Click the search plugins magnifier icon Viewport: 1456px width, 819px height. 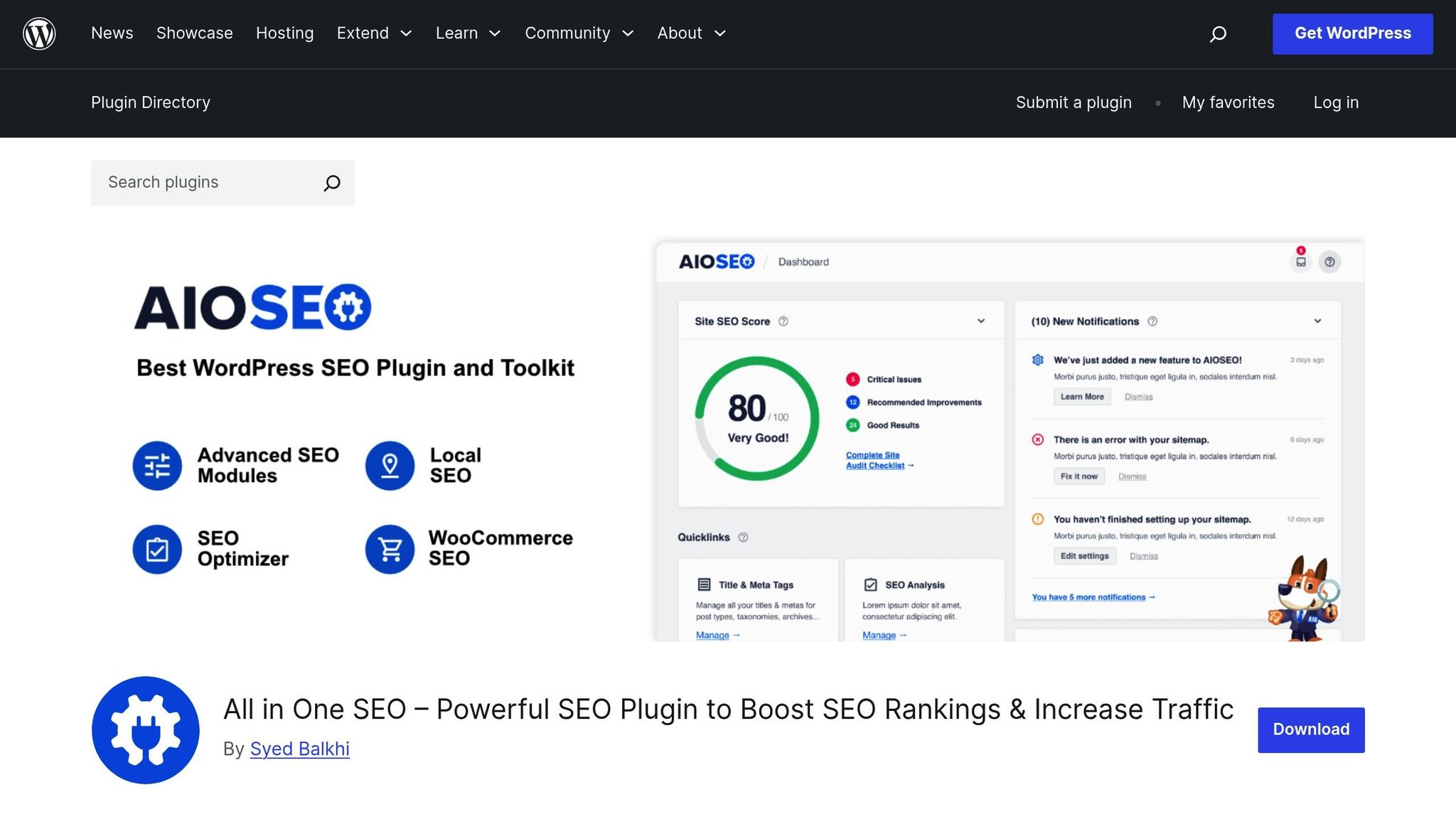point(332,183)
